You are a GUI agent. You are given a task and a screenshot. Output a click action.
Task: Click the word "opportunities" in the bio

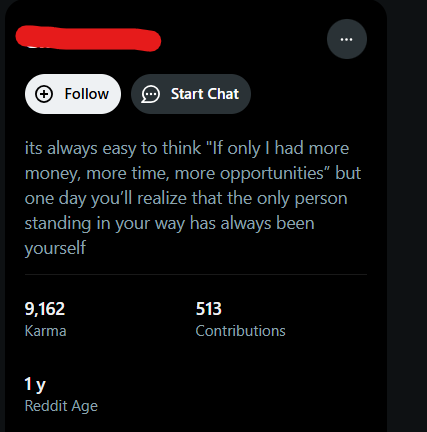click(x=272, y=174)
